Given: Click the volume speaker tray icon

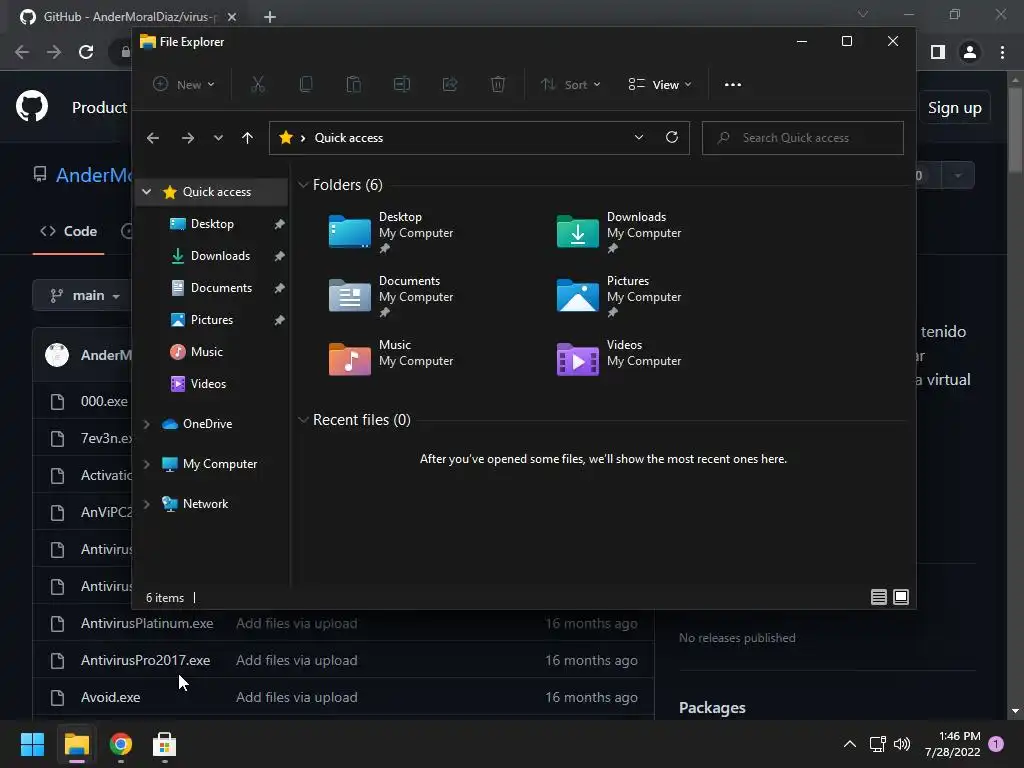Looking at the screenshot, I should click(x=902, y=744).
